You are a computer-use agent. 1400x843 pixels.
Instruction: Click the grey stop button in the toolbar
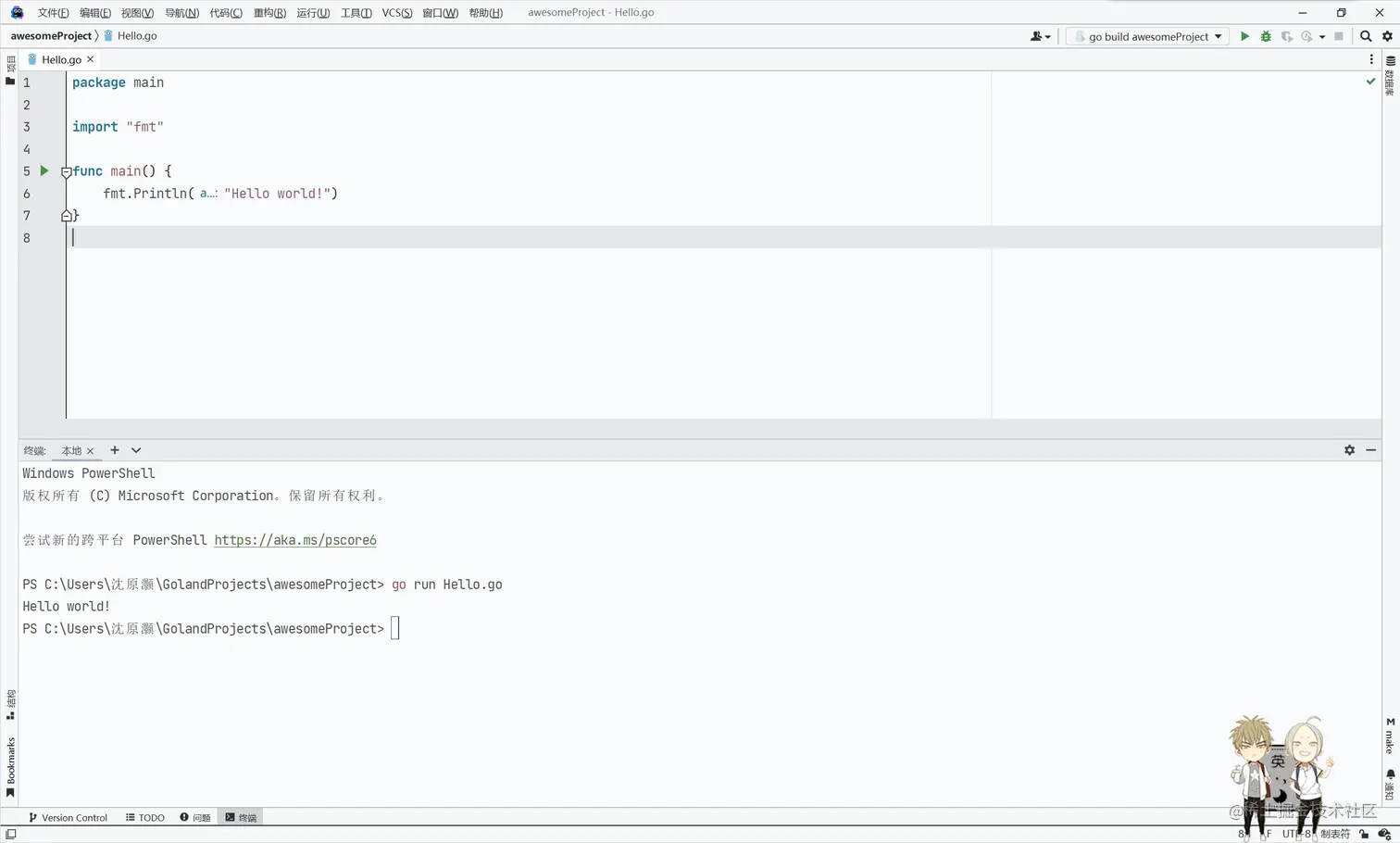click(x=1339, y=36)
